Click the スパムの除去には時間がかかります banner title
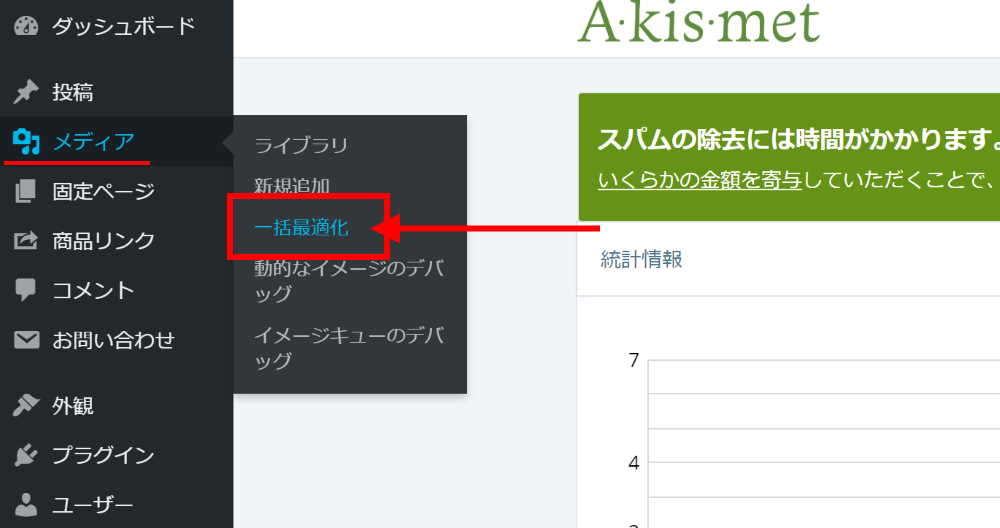Screen dimensions: 1000x528 [x=795, y=139]
